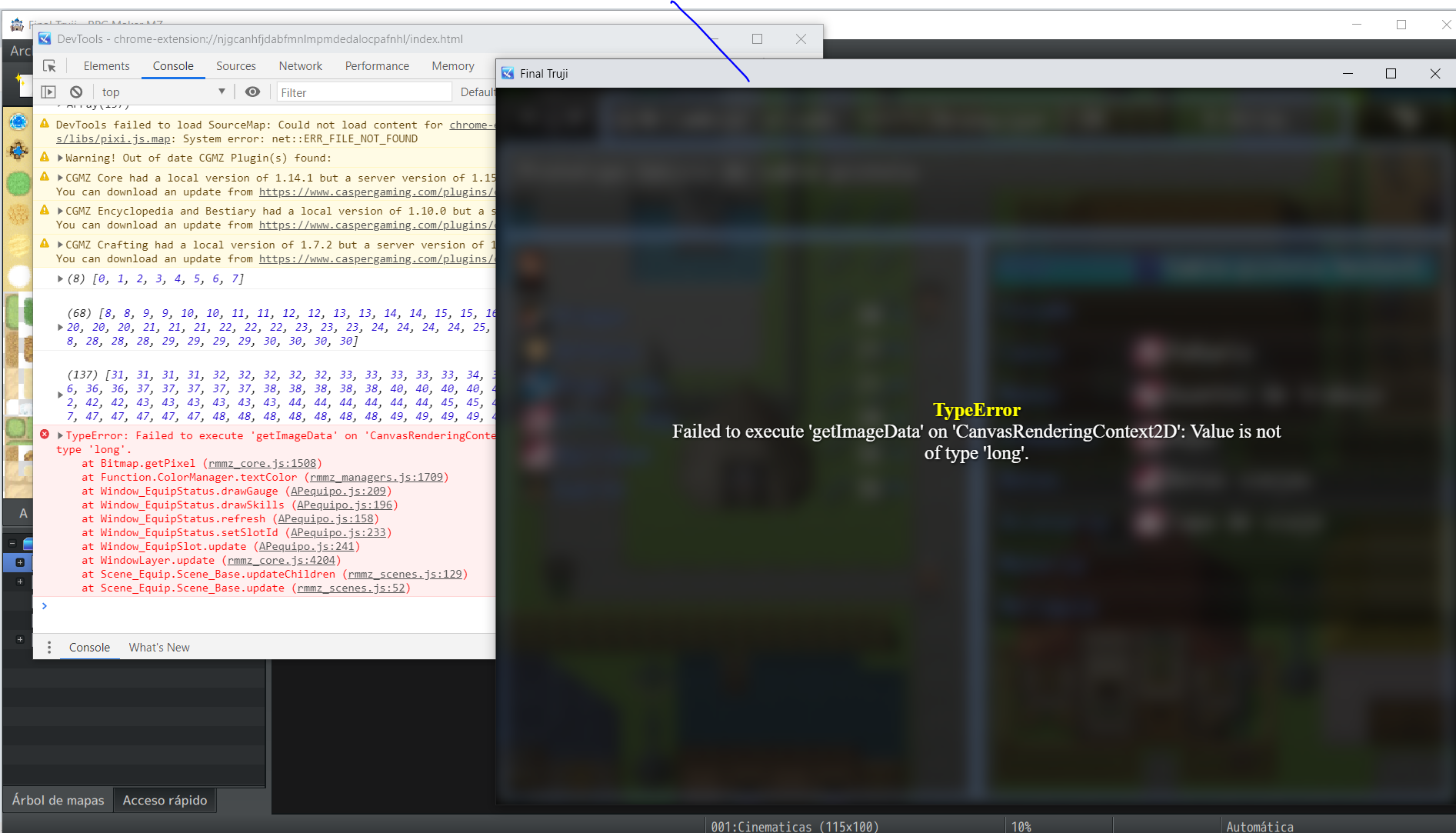
Task: Clear the DevTools console output
Action: (x=76, y=92)
